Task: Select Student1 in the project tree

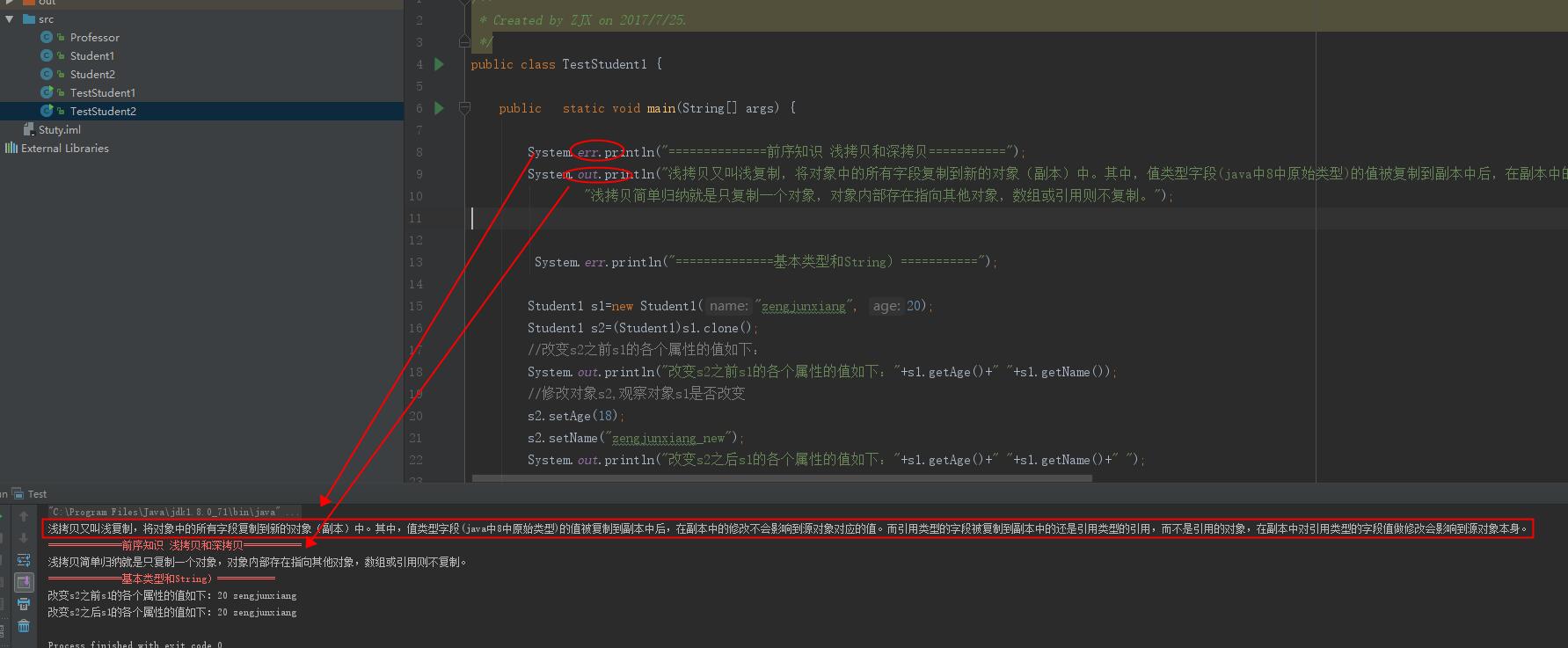Action: pyautogui.click(x=92, y=55)
